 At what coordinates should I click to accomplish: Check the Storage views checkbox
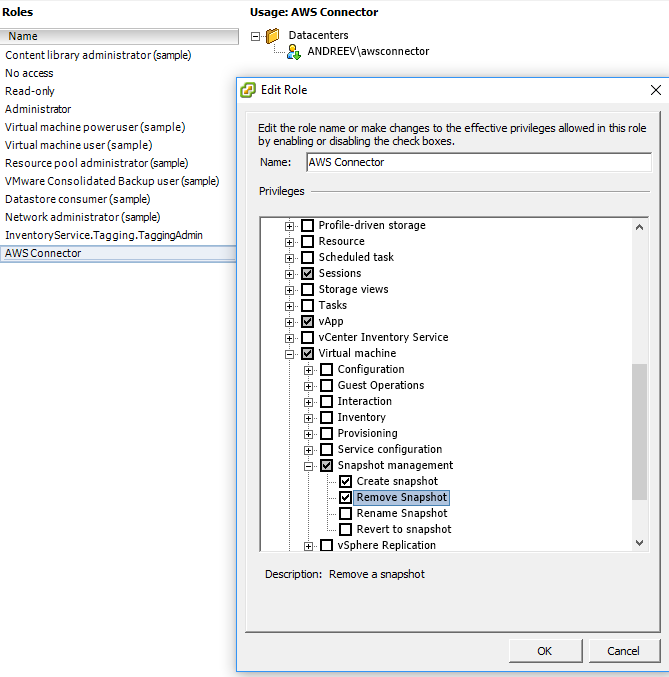coord(308,289)
